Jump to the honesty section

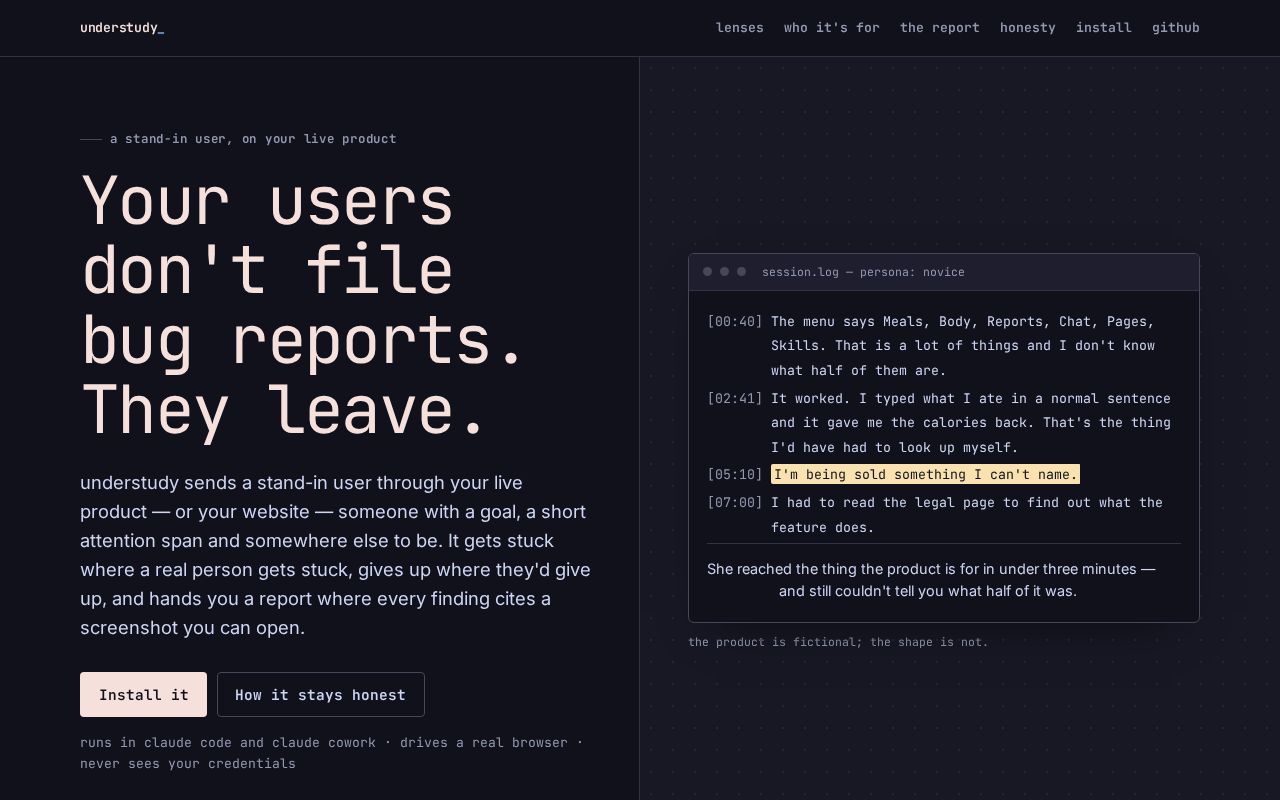point(1028,28)
